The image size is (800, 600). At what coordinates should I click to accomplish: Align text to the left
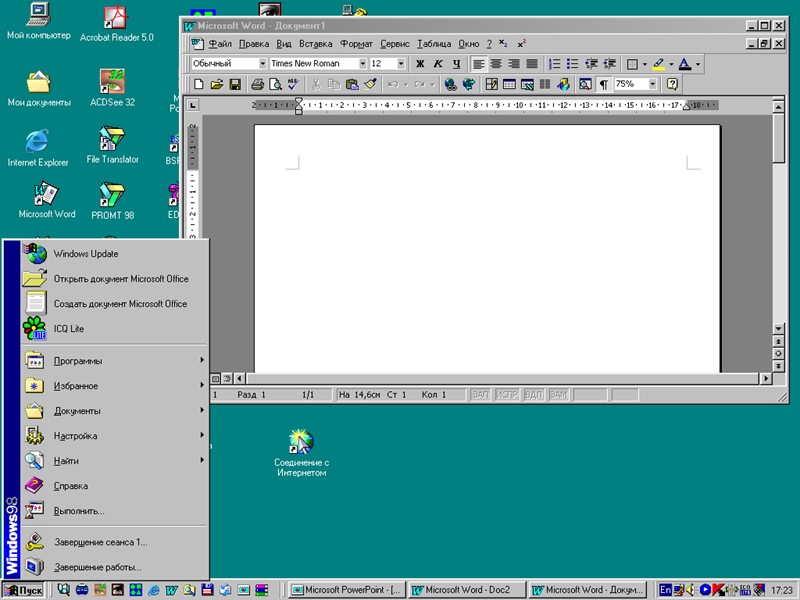coord(478,64)
